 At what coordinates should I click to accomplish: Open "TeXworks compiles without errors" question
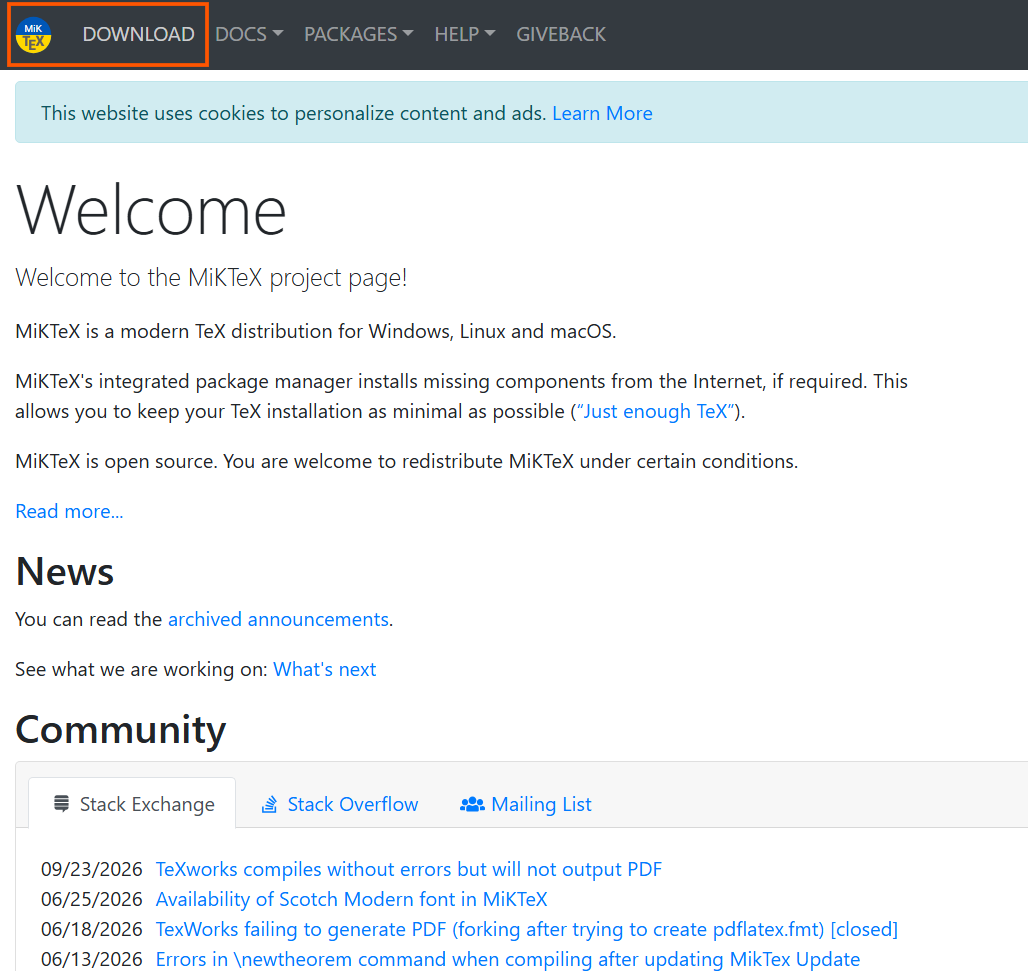point(408,869)
